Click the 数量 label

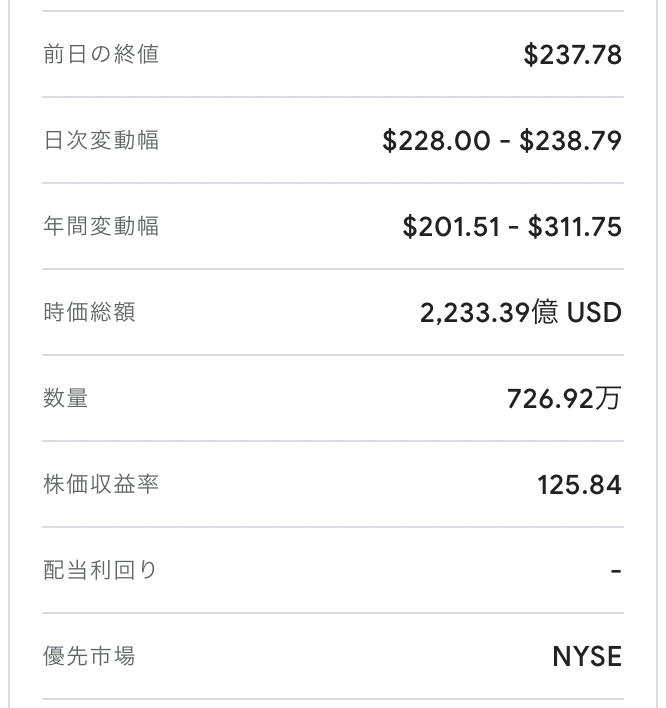click(x=65, y=398)
